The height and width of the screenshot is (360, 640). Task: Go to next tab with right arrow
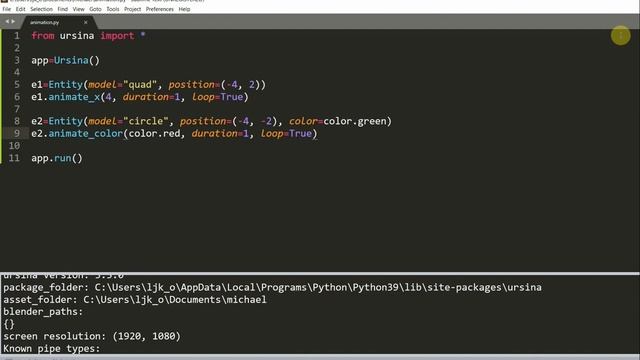pos(13,22)
